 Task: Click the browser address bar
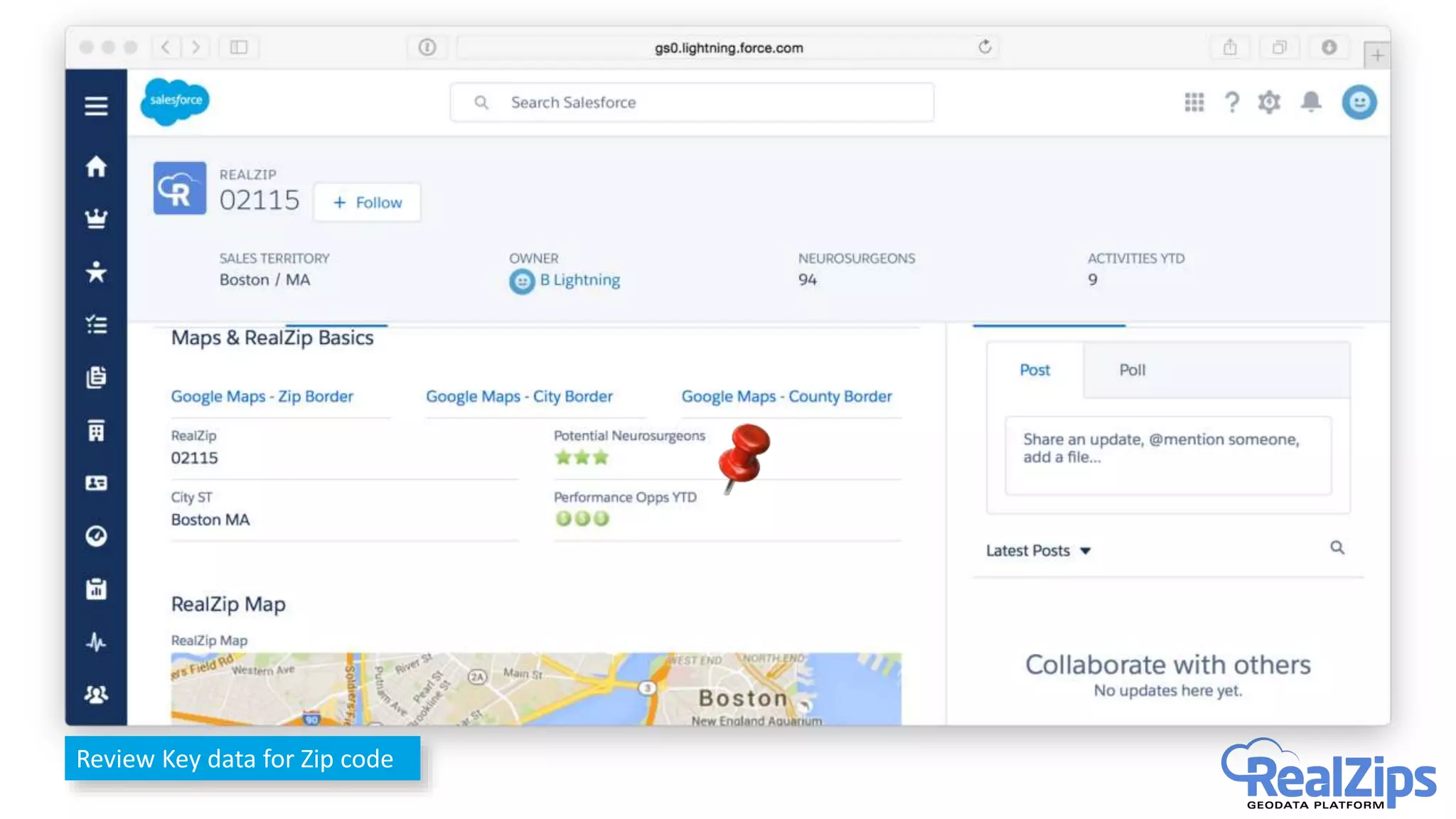coord(729,48)
